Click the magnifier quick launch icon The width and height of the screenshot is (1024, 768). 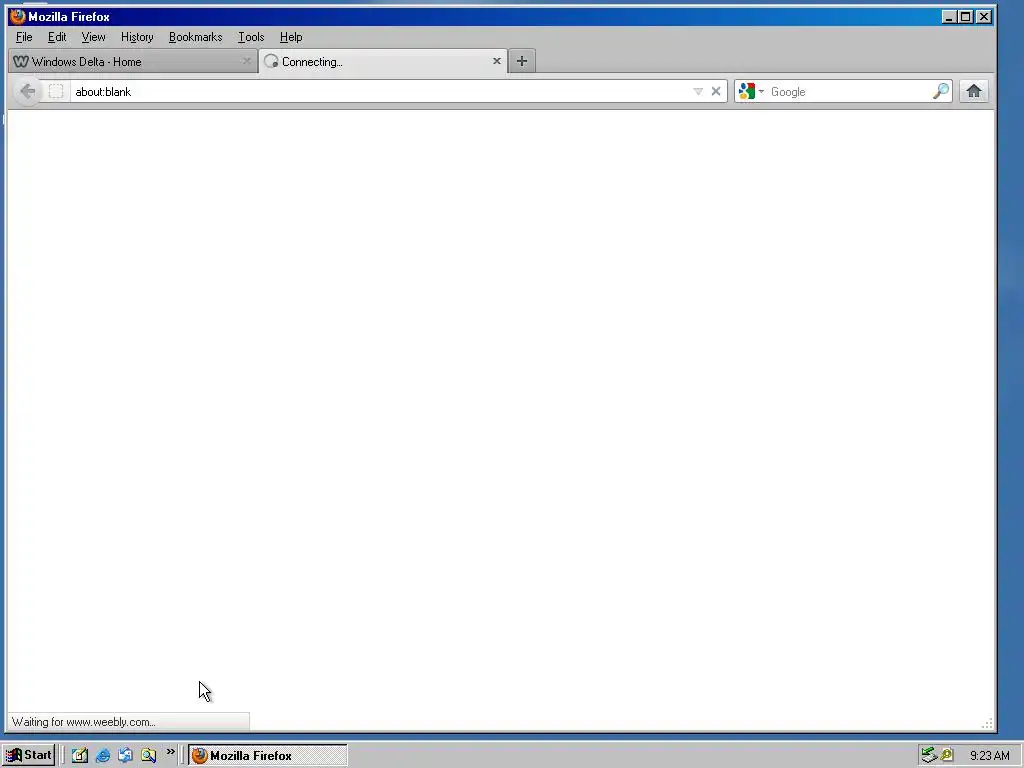click(x=148, y=756)
